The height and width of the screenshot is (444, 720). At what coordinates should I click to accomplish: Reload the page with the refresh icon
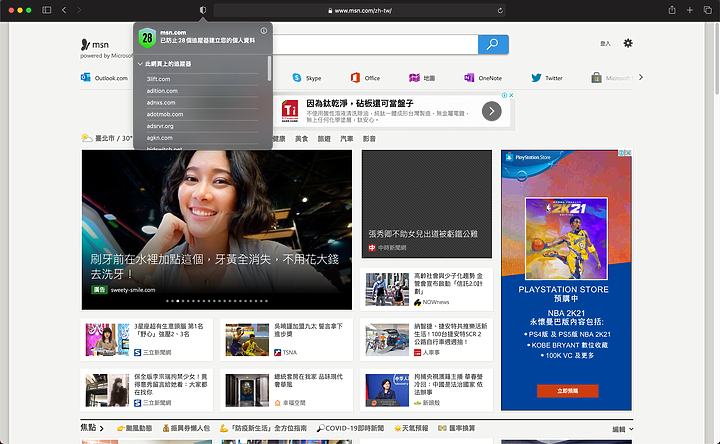point(500,10)
